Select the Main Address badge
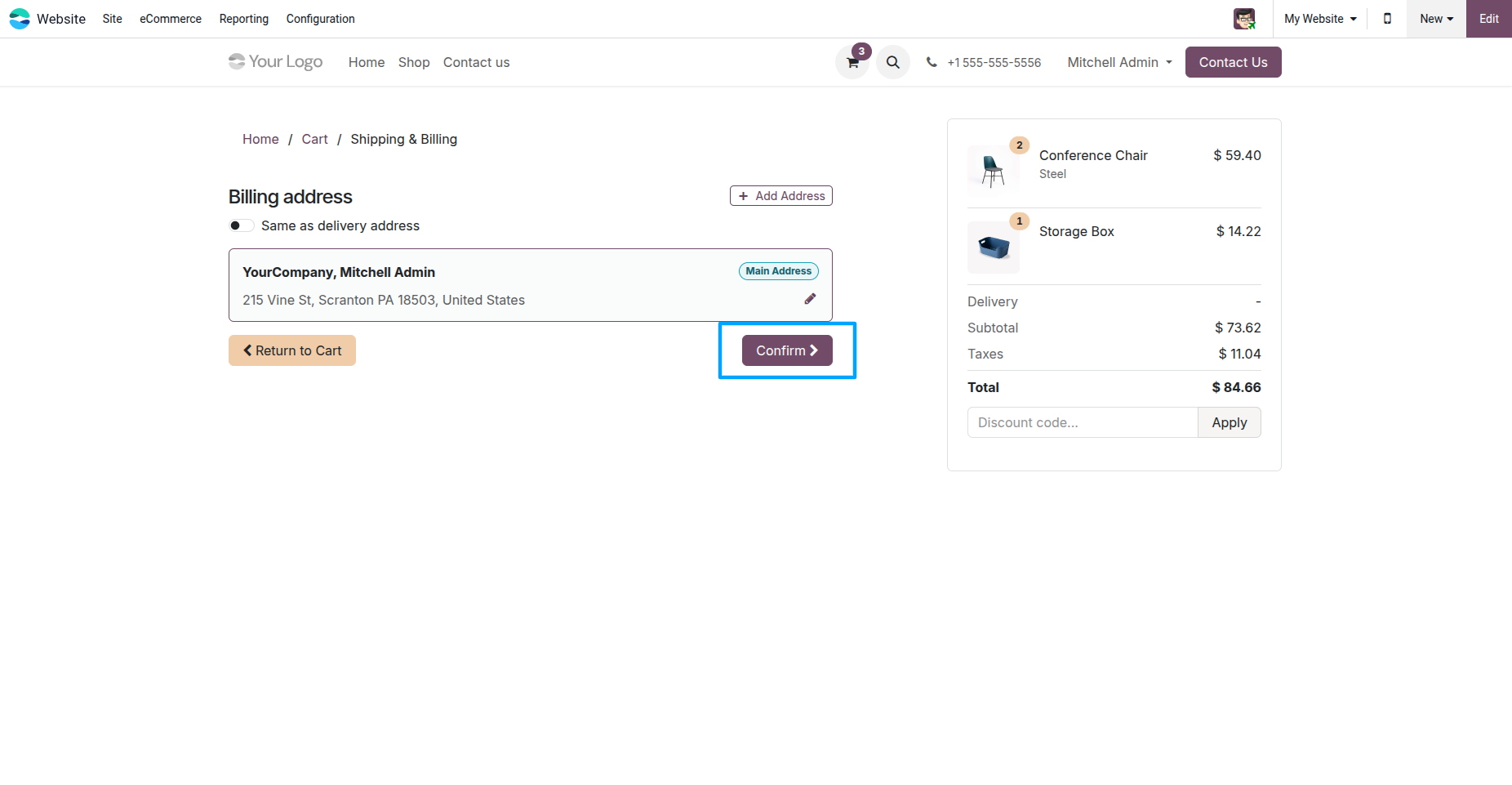The image size is (1512, 785). point(777,270)
